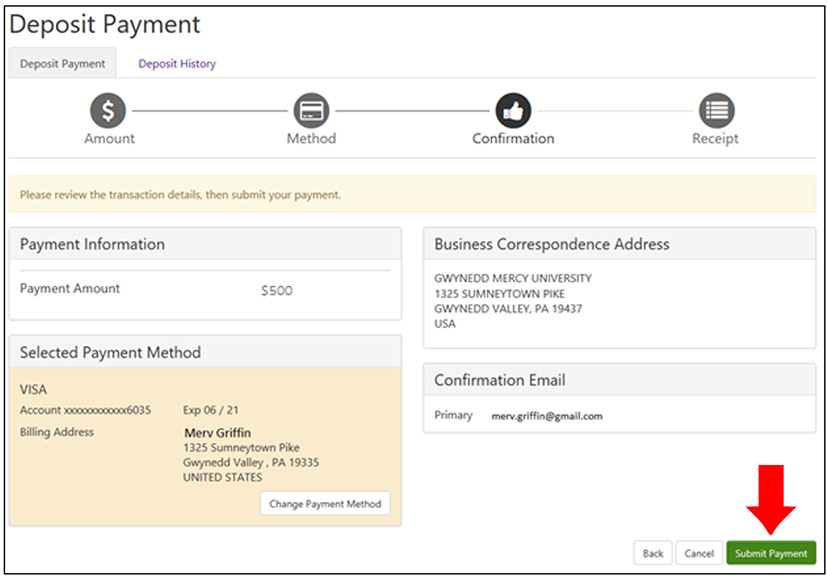Click the Business Correspondence Address heading
This screenshot has height=579, width=827.
pyautogui.click(x=552, y=244)
